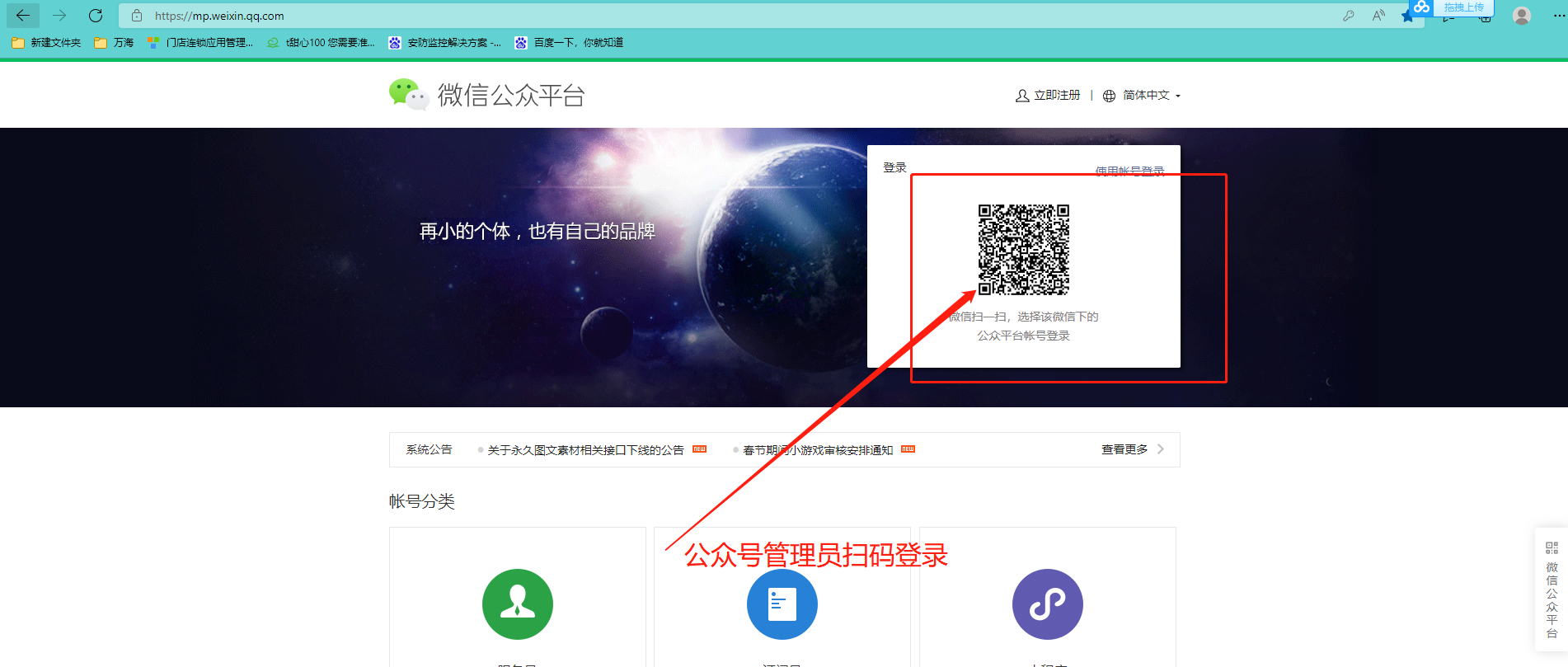Open the 新建文件夹 bookmarks folder

pos(46,43)
